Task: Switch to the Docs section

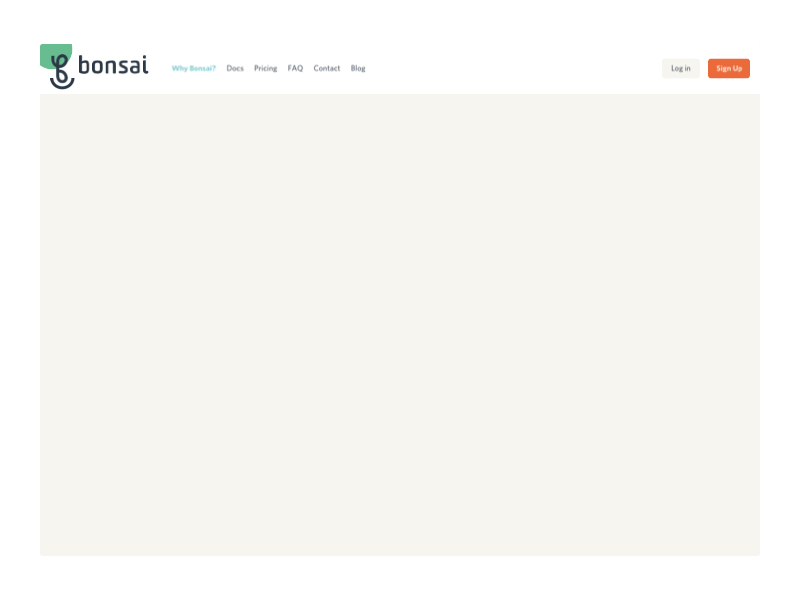Action: click(235, 68)
